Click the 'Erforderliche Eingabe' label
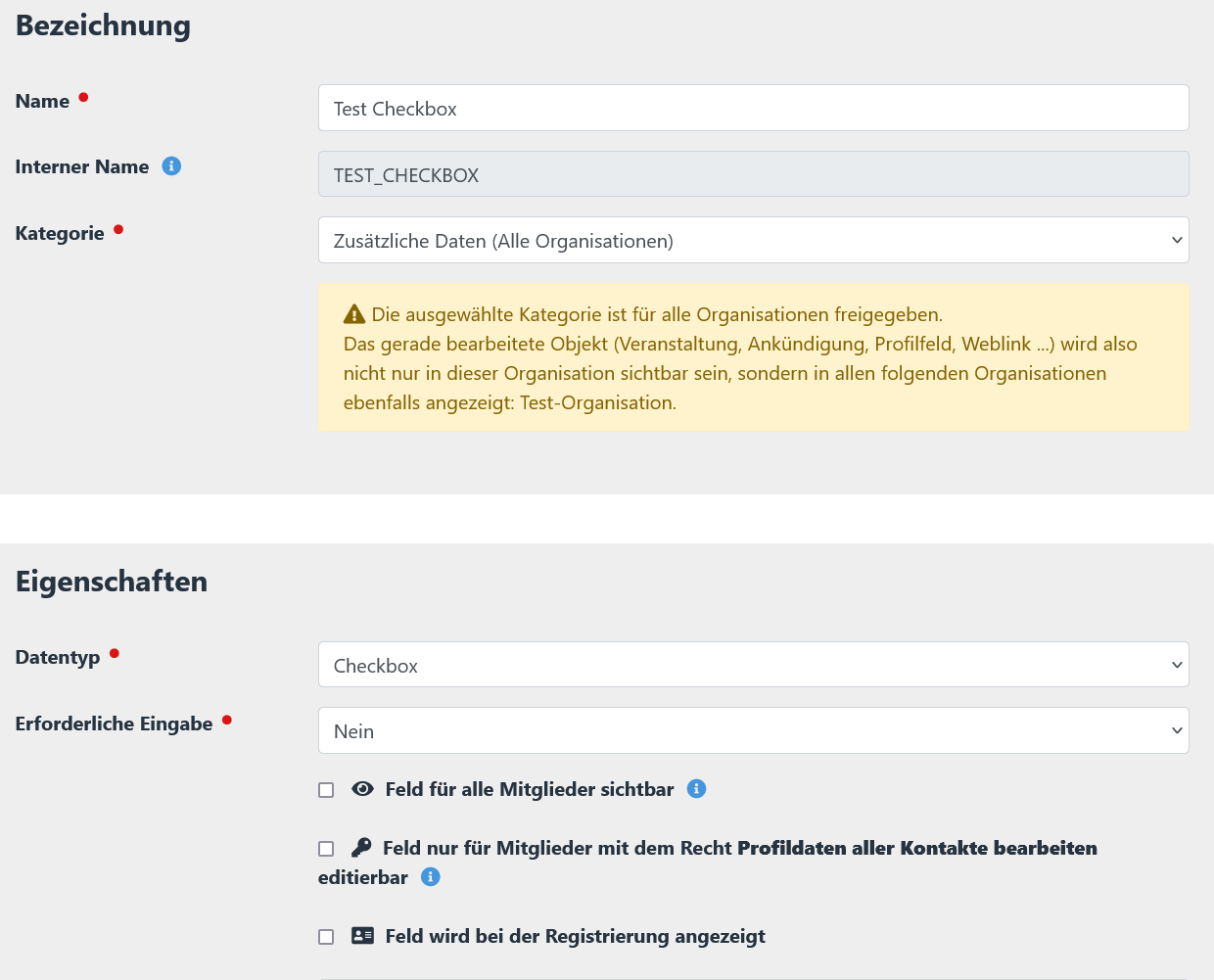The width and height of the screenshot is (1214, 980). [114, 723]
